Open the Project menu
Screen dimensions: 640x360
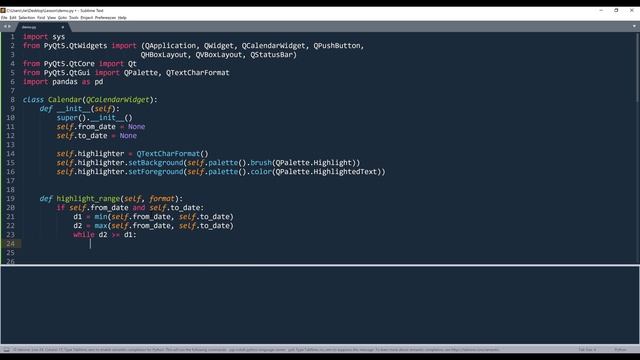click(87, 18)
